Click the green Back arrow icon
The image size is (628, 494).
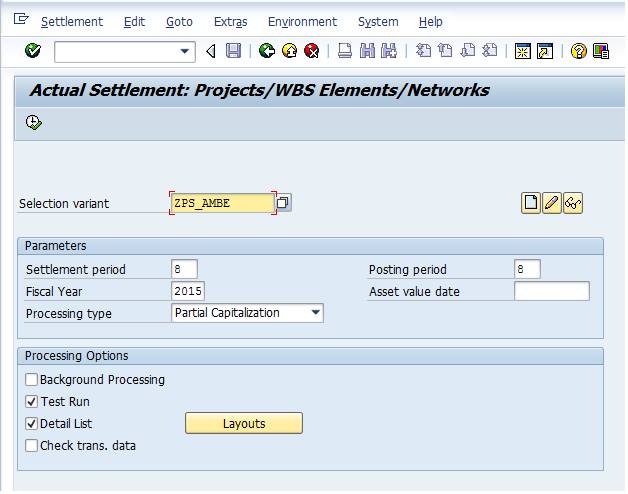[267, 51]
